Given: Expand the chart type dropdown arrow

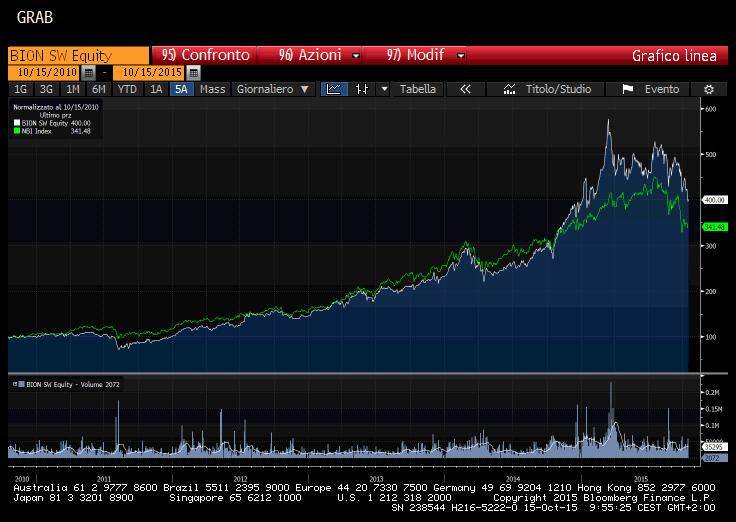Looking at the screenshot, I should point(384,89).
